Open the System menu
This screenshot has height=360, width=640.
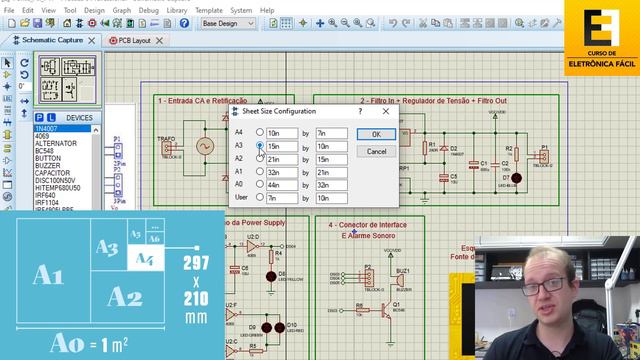pyautogui.click(x=241, y=10)
